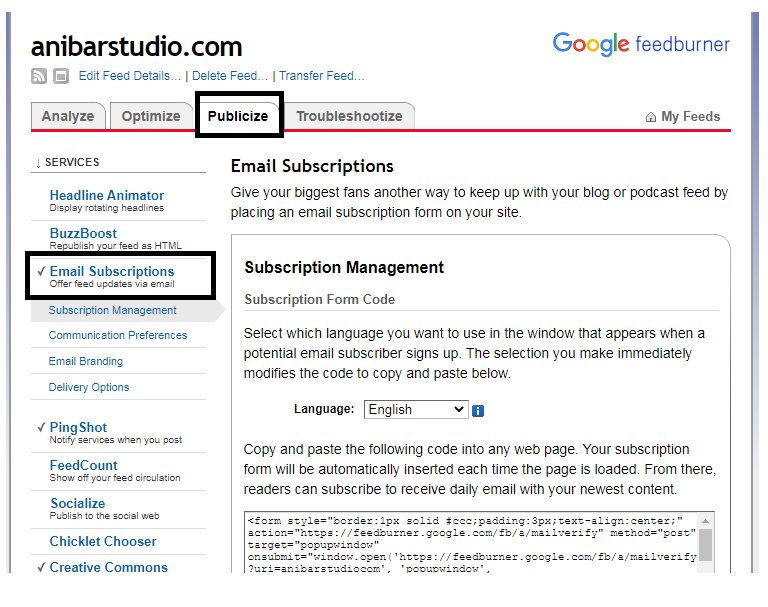Click Delete Feed link

click(230, 76)
